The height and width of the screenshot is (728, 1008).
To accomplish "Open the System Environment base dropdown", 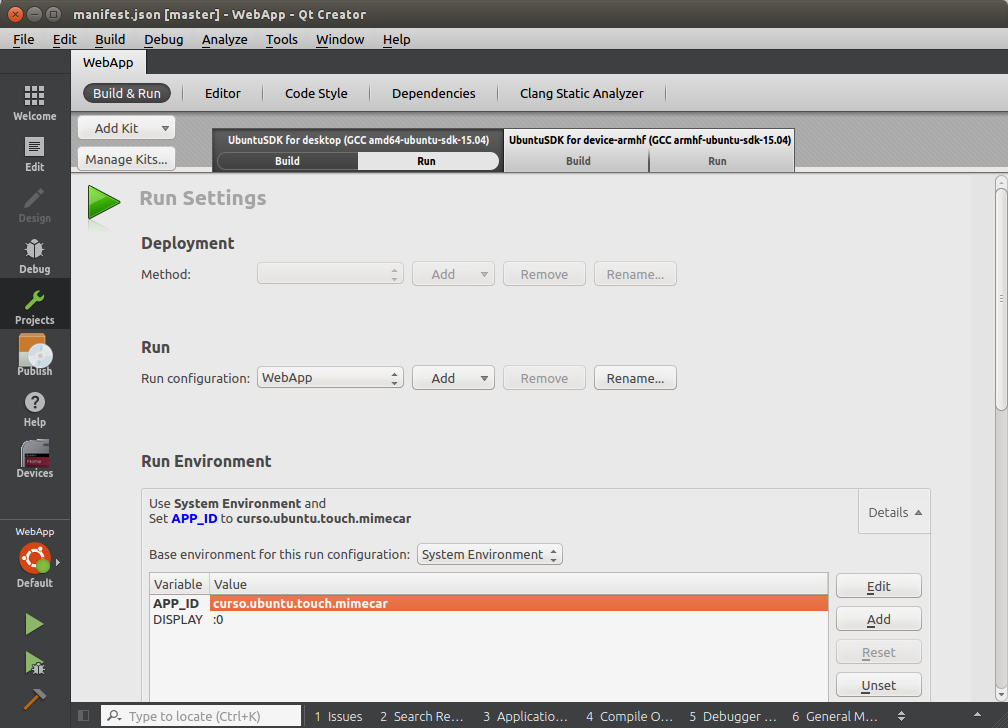I will [x=489, y=554].
